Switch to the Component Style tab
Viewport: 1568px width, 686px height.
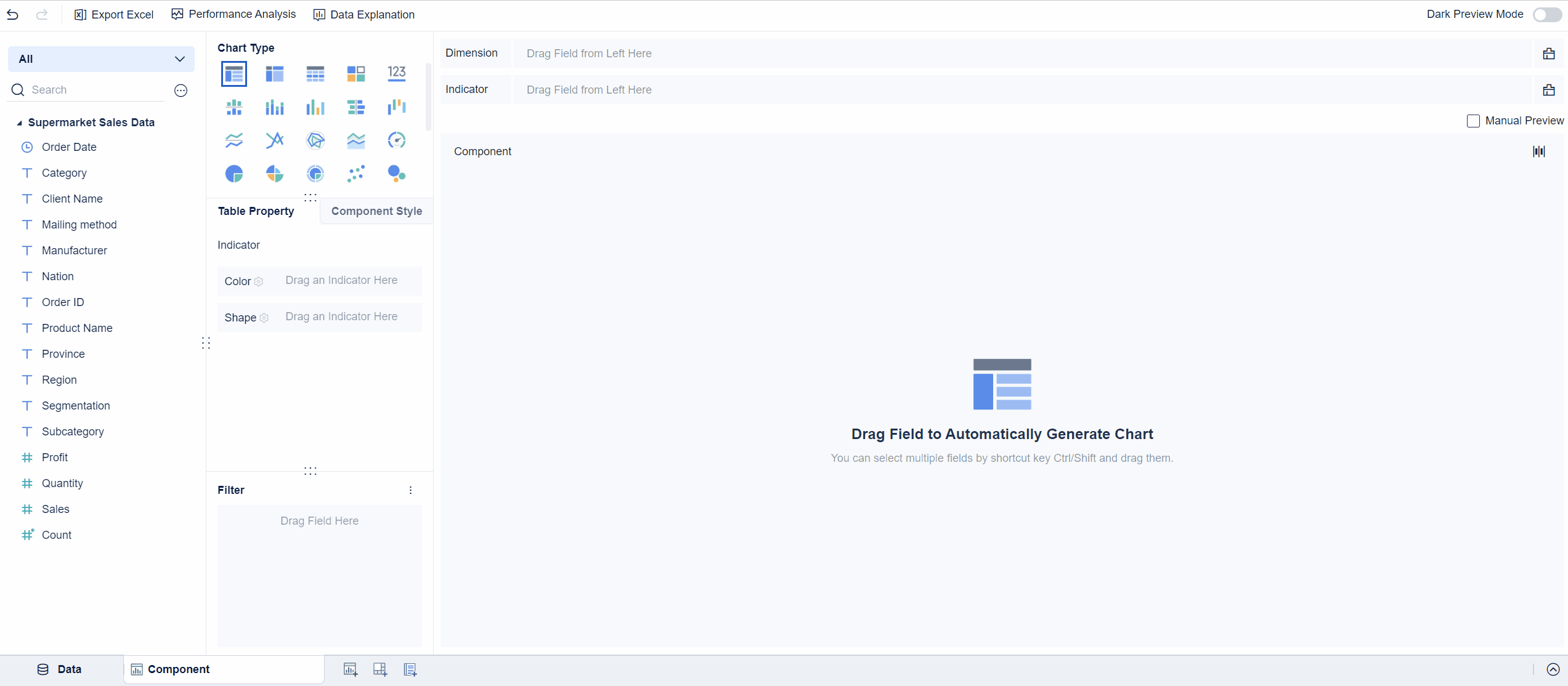click(x=376, y=211)
